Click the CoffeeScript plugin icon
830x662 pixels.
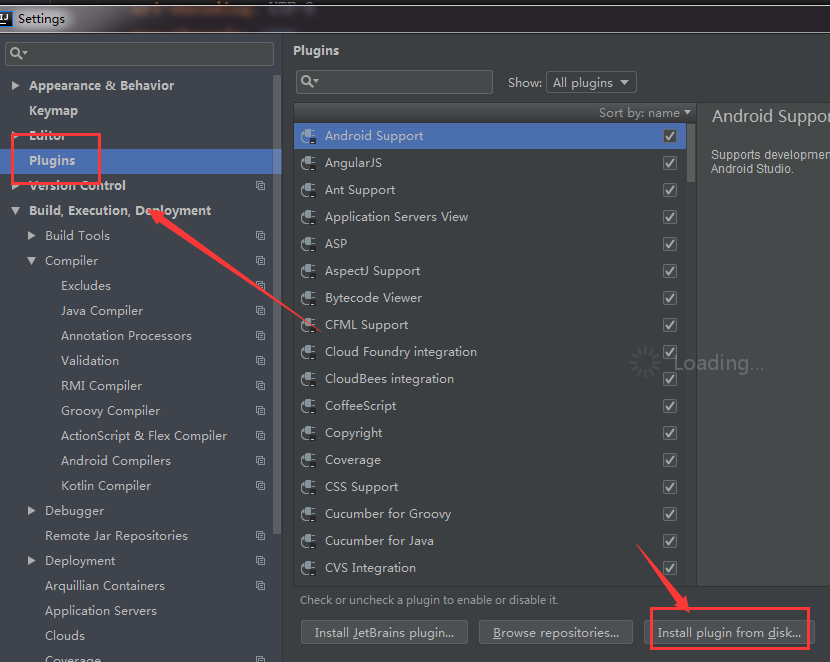309,406
